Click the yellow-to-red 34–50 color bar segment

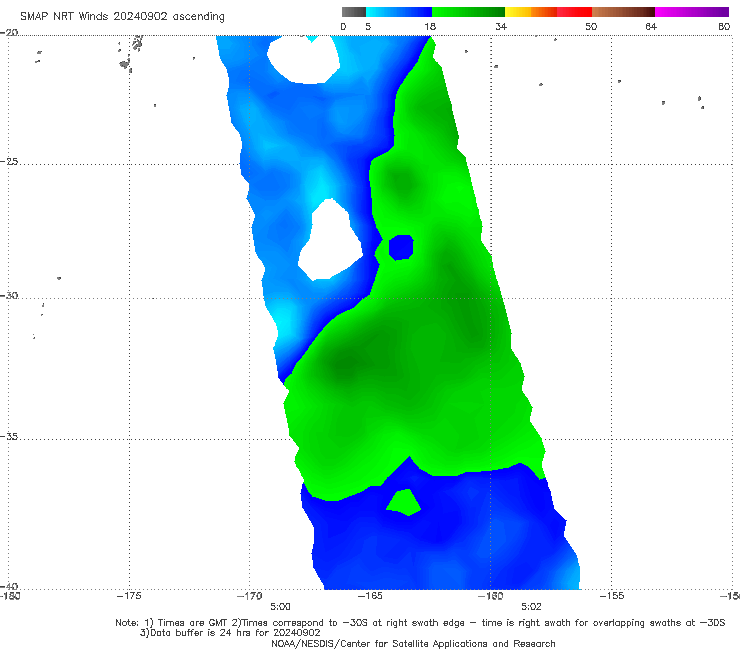[548, 12]
